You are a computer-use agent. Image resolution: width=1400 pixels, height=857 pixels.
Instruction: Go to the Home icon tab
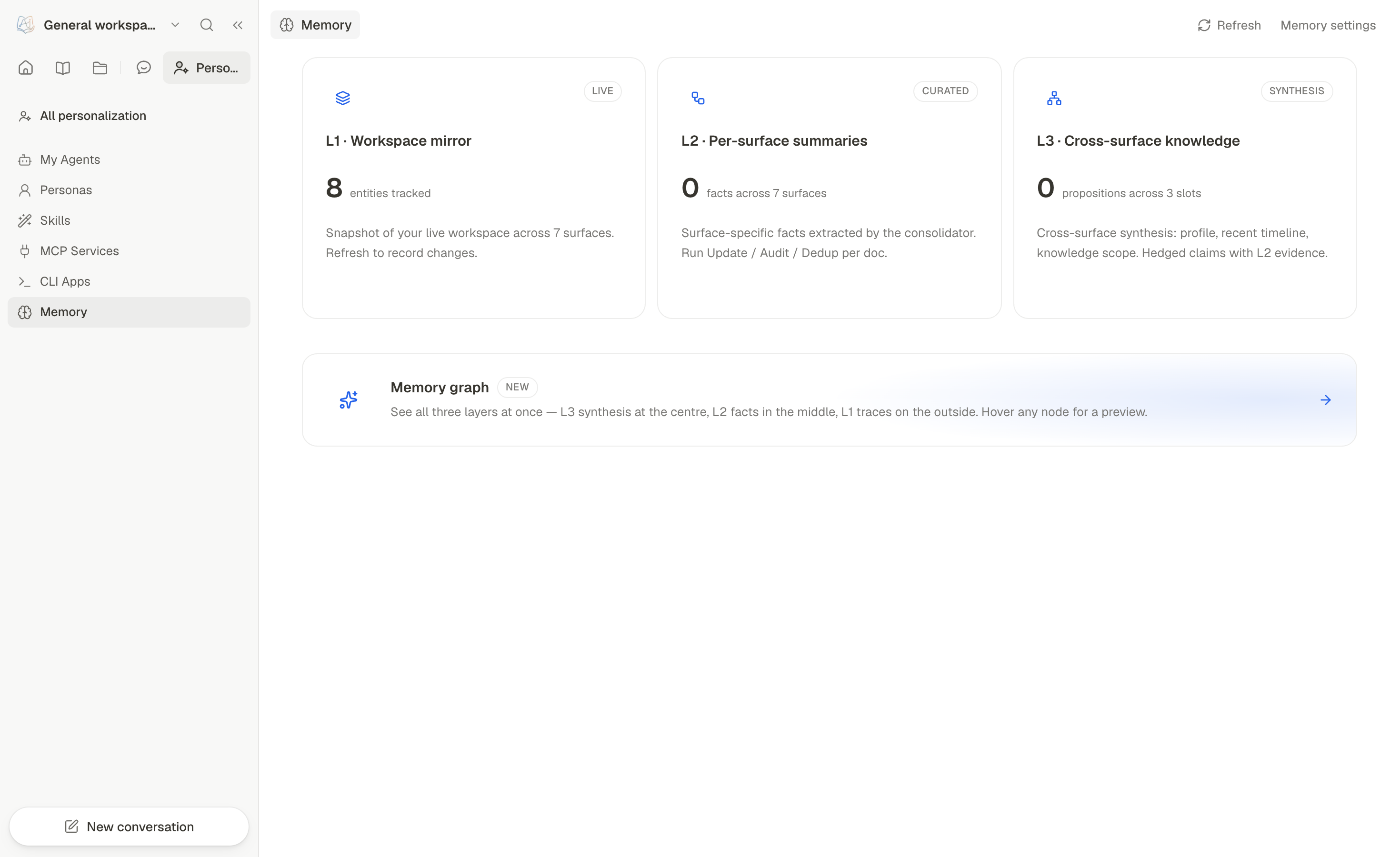(x=26, y=68)
